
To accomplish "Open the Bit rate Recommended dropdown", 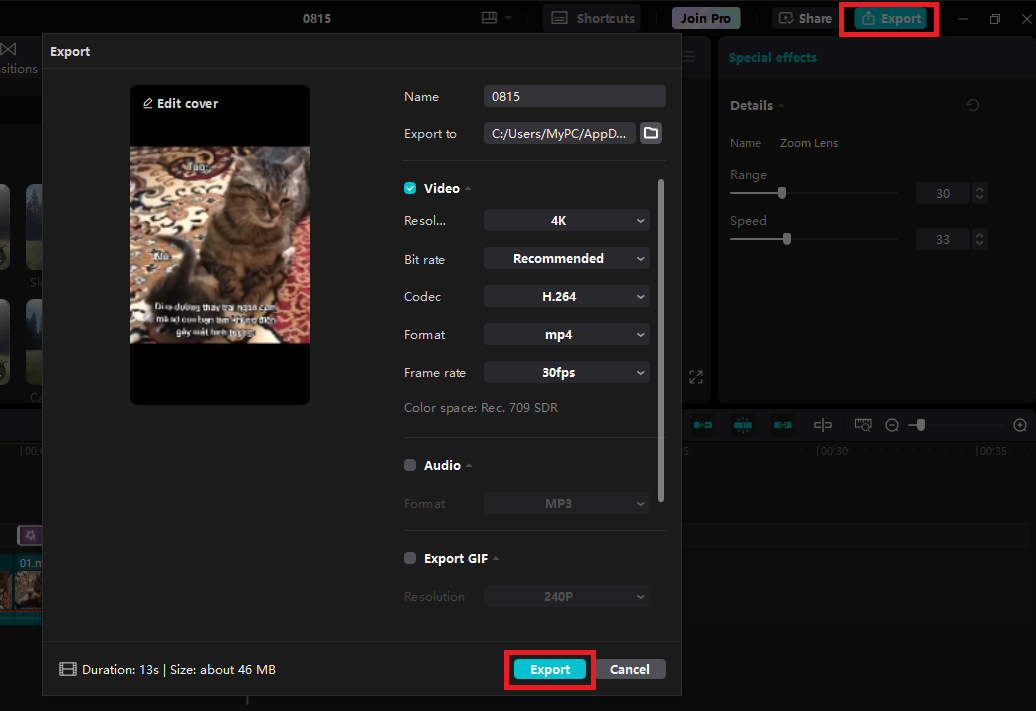I will pos(567,258).
